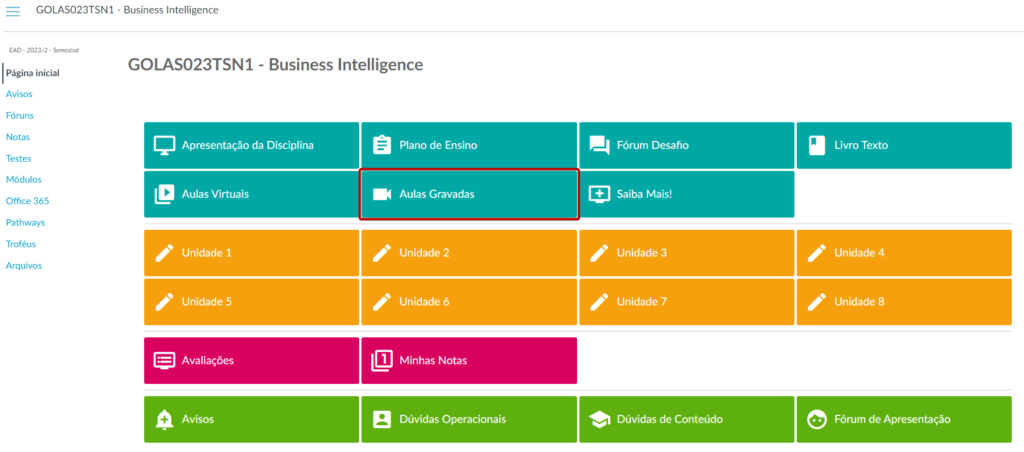Go to Fóruns in course navigation
The width and height of the screenshot is (1024, 452).
click(20, 115)
